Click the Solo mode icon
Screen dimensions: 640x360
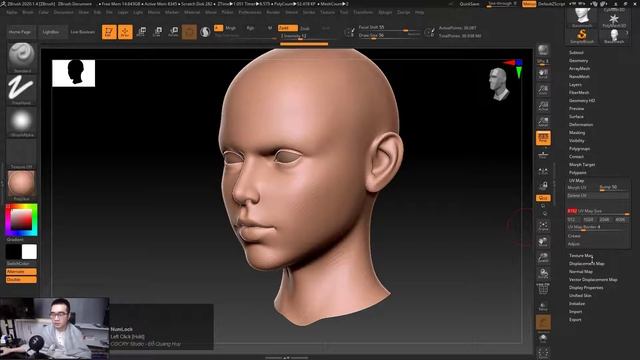[543, 339]
